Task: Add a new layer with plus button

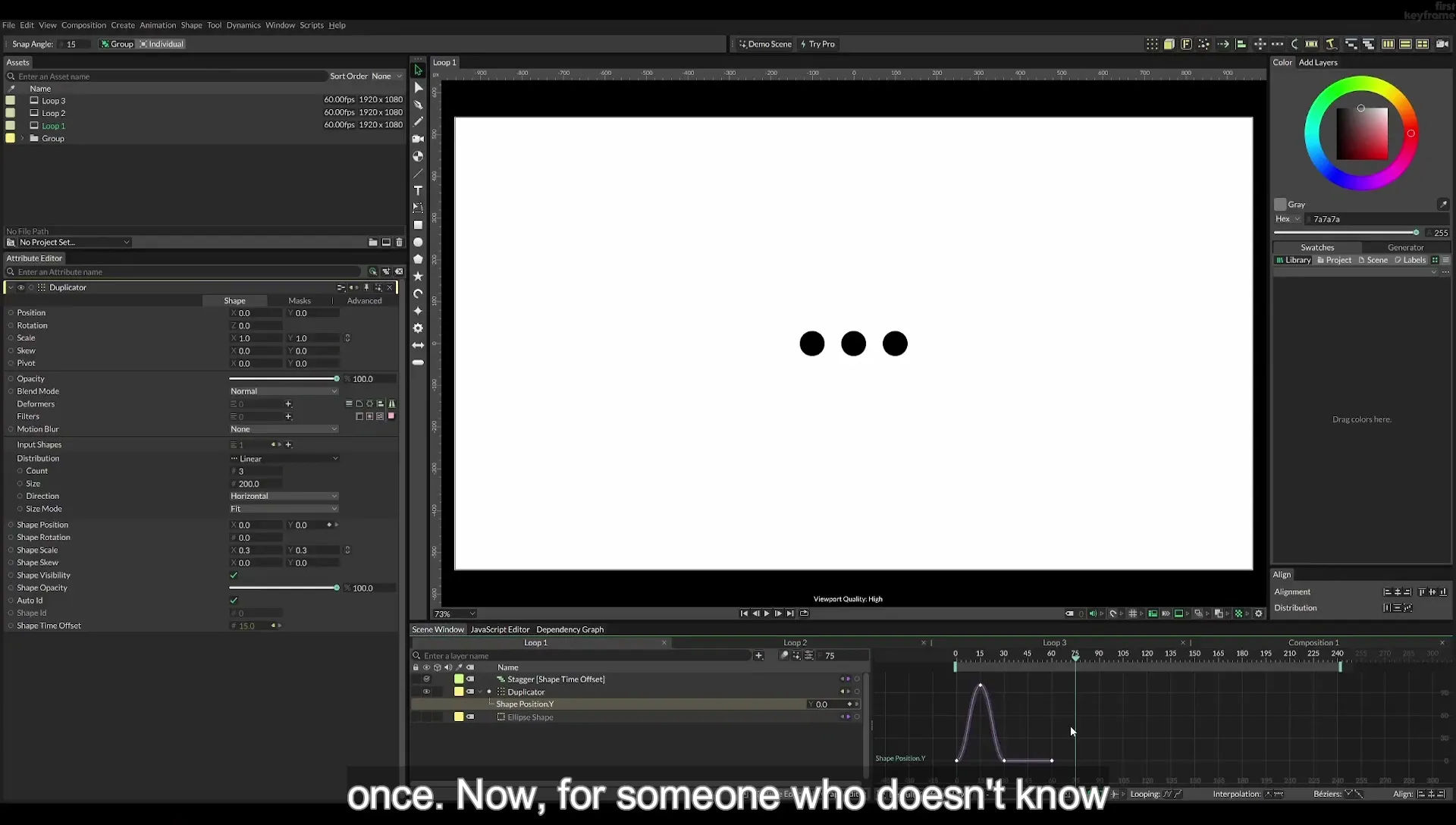Action: pos(758,655)
